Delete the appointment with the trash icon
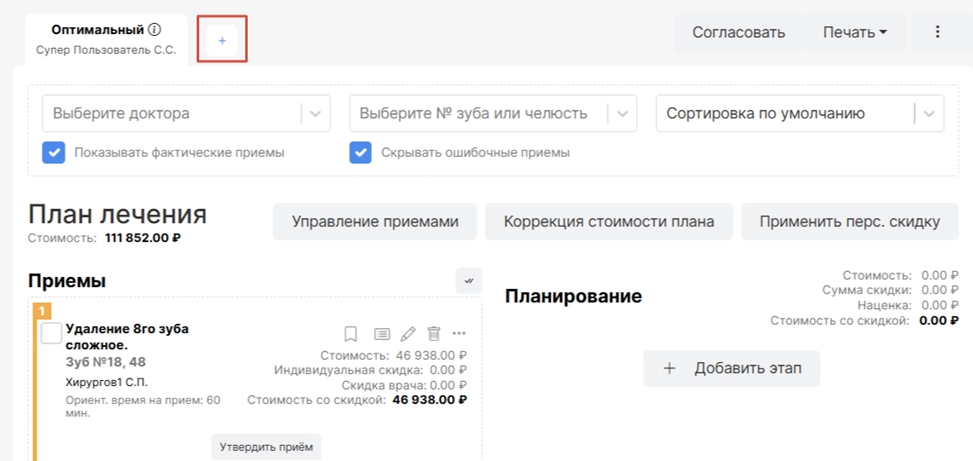The image size is (973, 461). coord(434,333)
